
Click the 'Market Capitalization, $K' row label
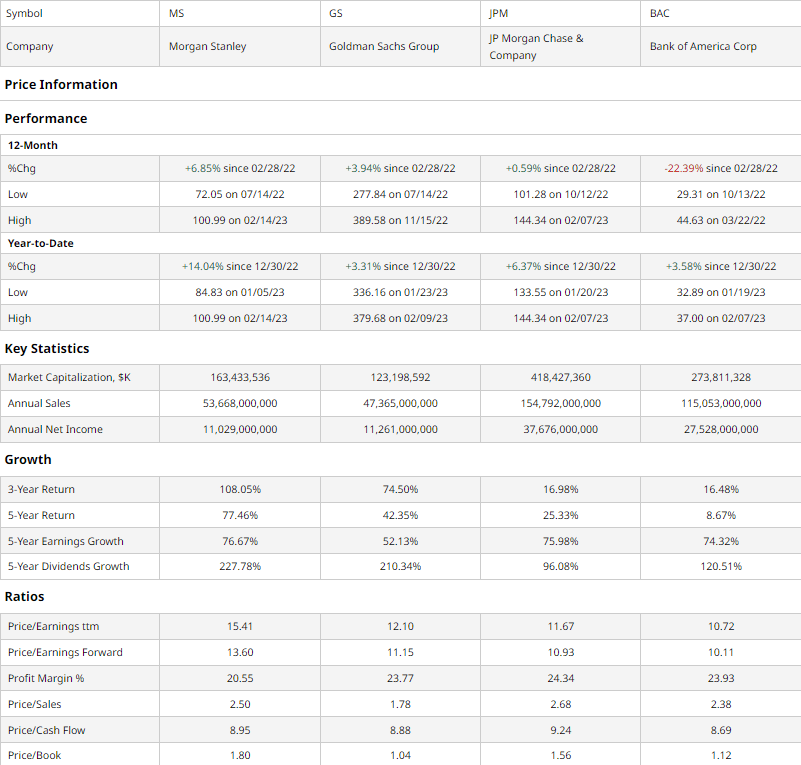(69, 378)
